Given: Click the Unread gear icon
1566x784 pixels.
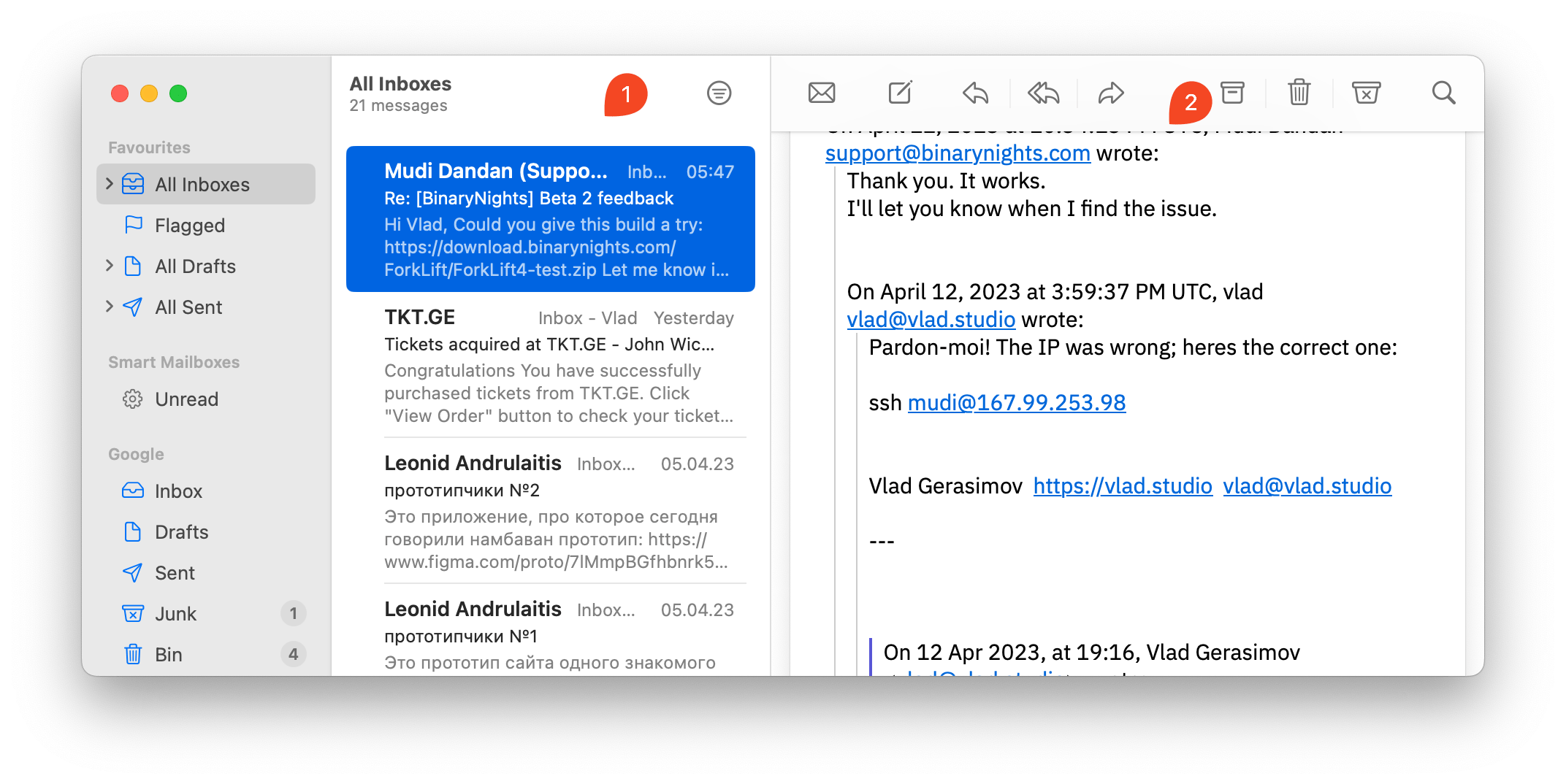Looking at the screenshot, I should tap(133, 399).
